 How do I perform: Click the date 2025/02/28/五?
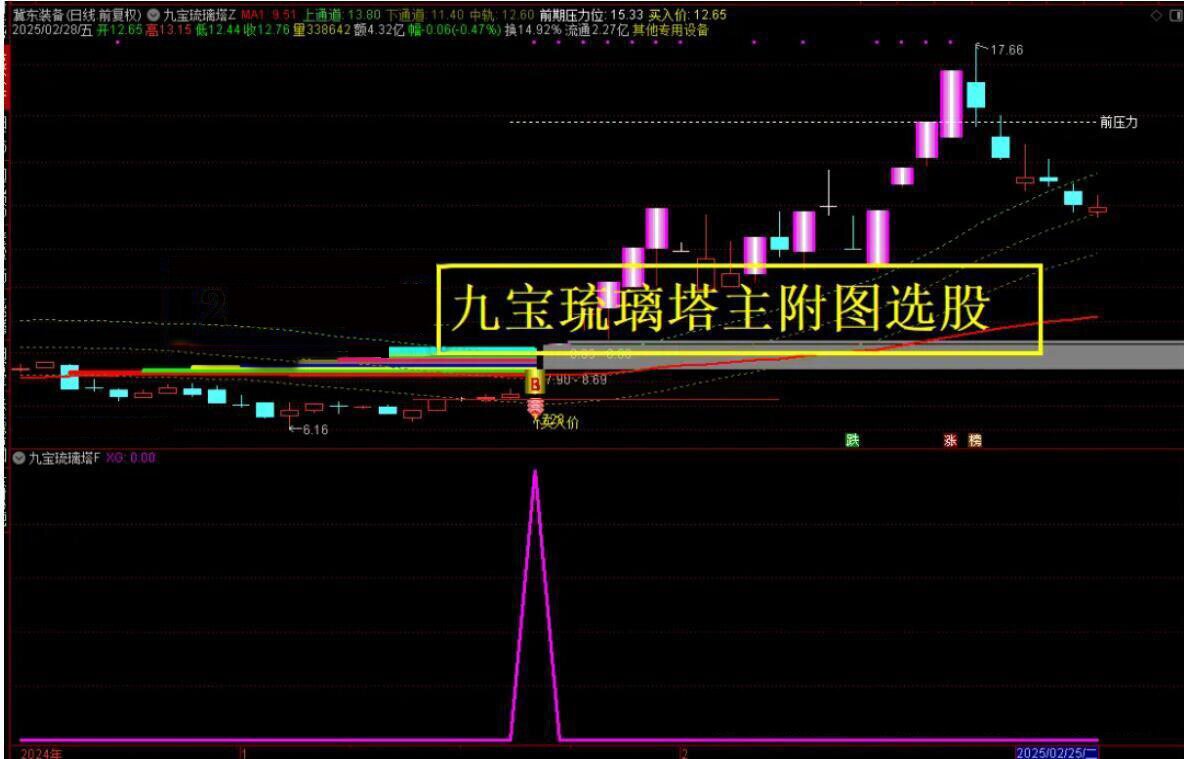[x=52, y=30]
